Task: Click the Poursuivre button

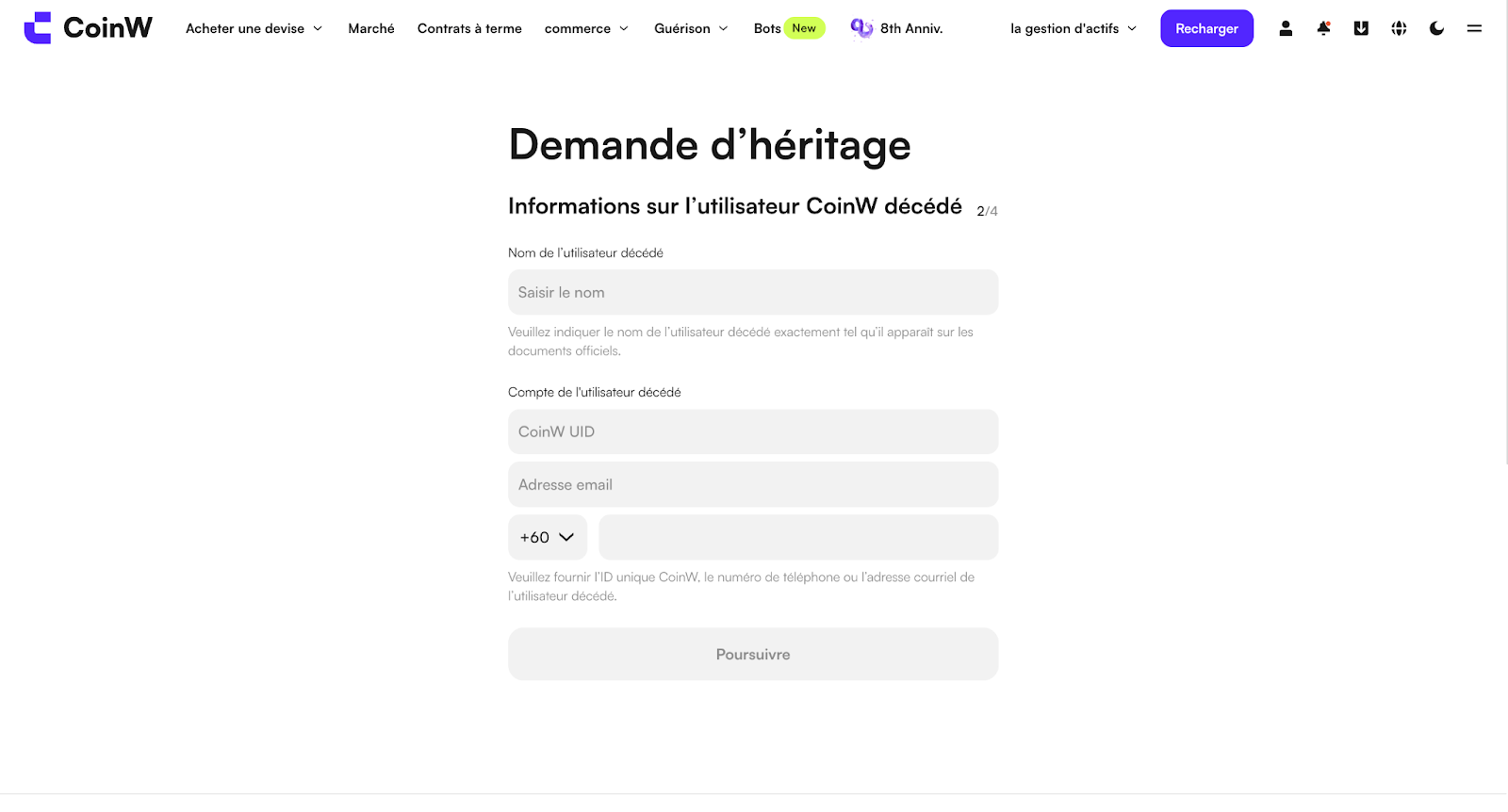Action: tap(753, 654)
